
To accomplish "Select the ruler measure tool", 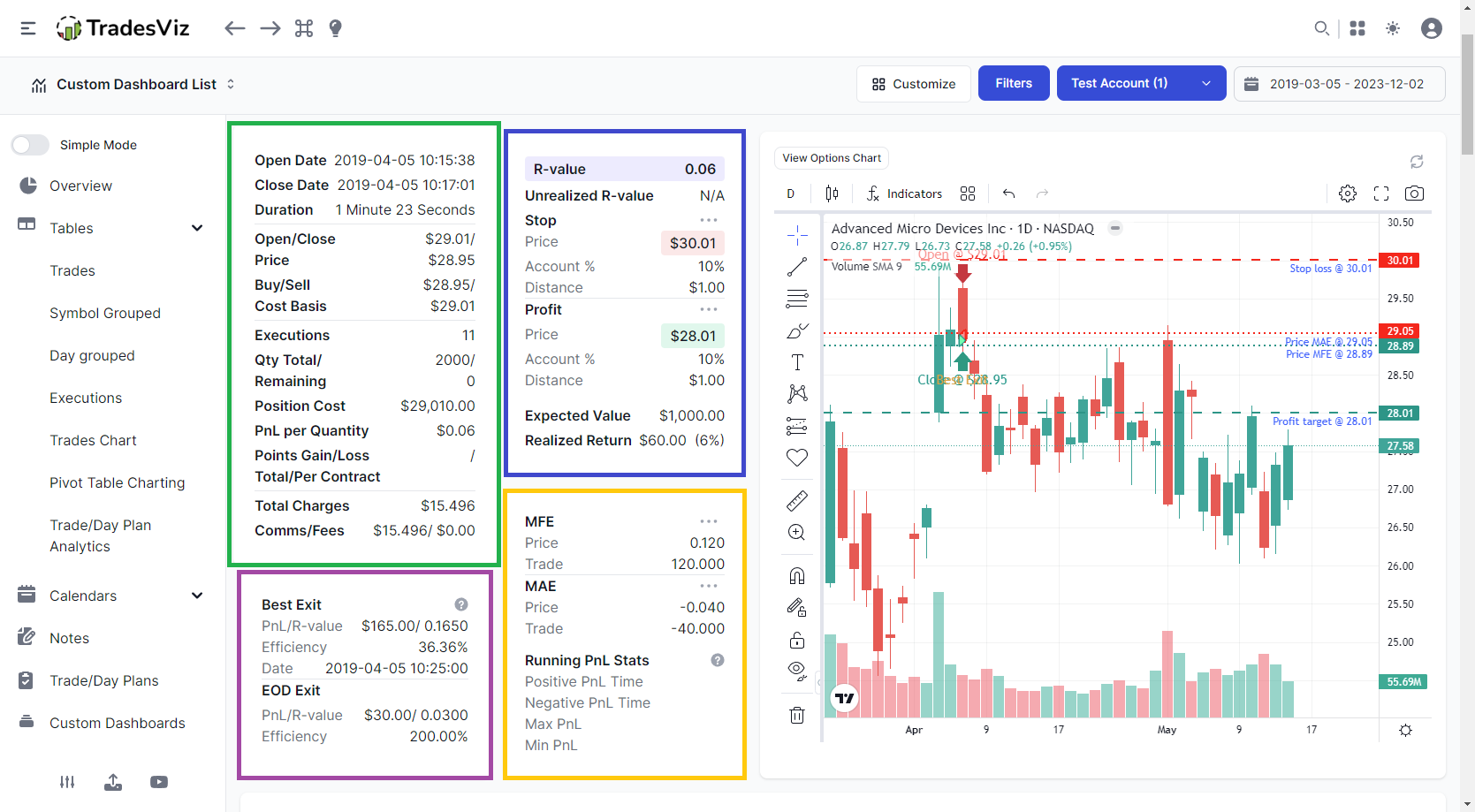I will click(x=797, y=501).
